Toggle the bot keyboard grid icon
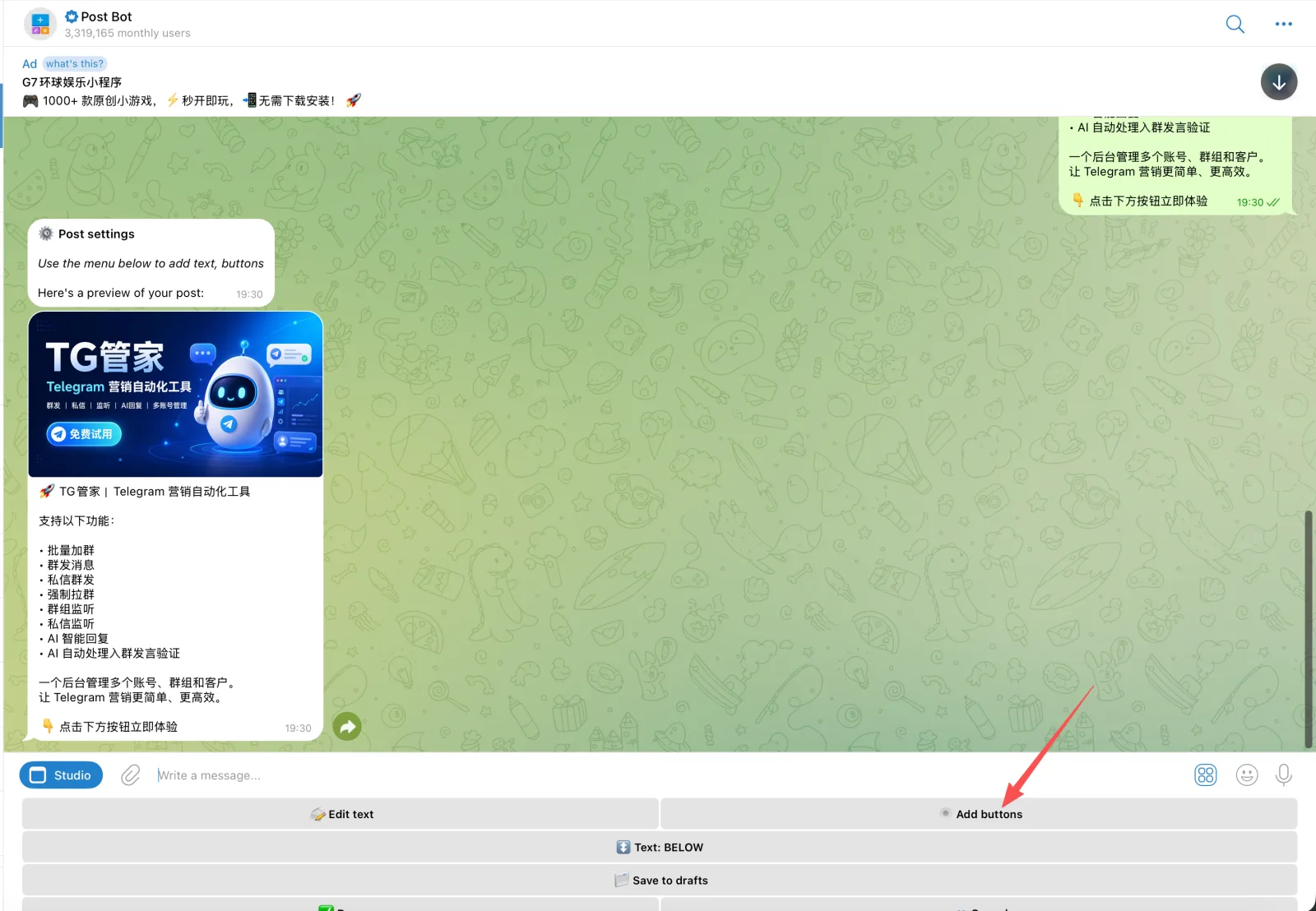Image resolution: width=1316 pixels, height=911 pixels. click(1206, 775)
